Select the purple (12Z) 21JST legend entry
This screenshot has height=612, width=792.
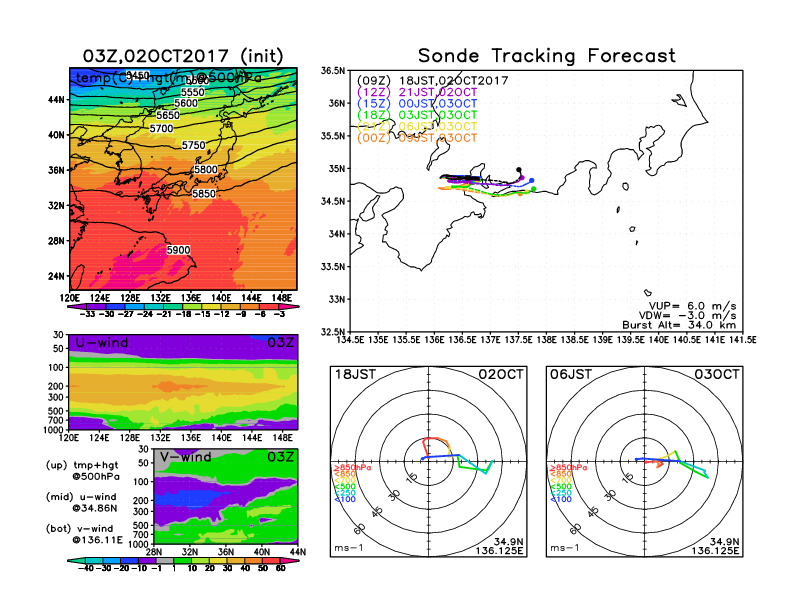(416, 92)
